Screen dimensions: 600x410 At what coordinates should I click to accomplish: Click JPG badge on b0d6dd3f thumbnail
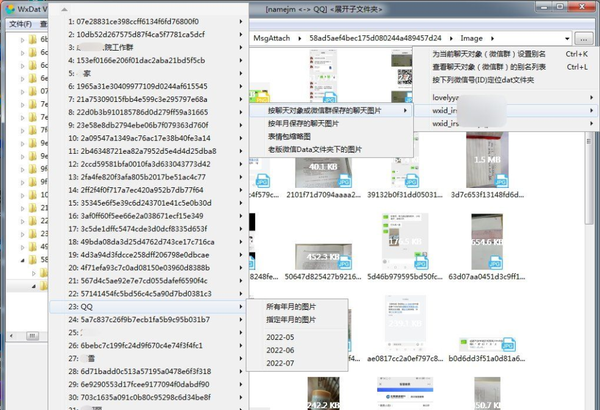pos(508,344)
